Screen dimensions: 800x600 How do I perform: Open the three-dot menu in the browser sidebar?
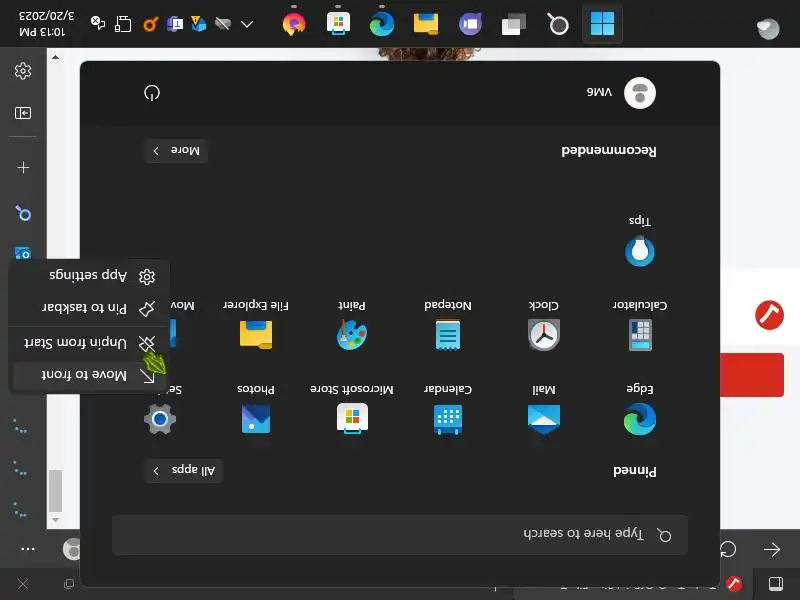pyautogui.click(x=28, y=549)
